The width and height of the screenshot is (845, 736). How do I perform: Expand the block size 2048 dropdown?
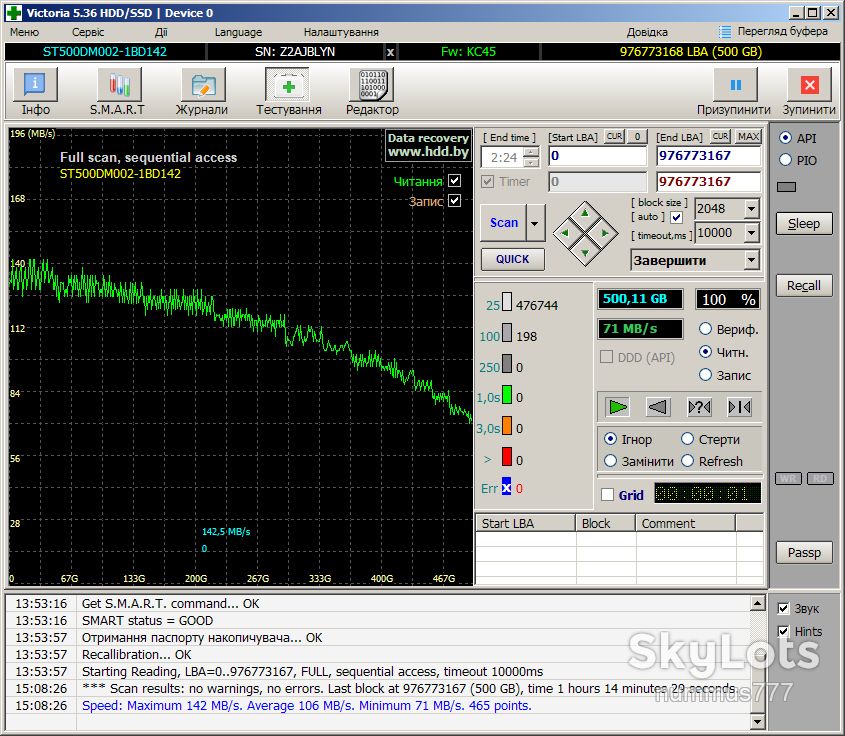pyautogui.click(x=752, y=209)
